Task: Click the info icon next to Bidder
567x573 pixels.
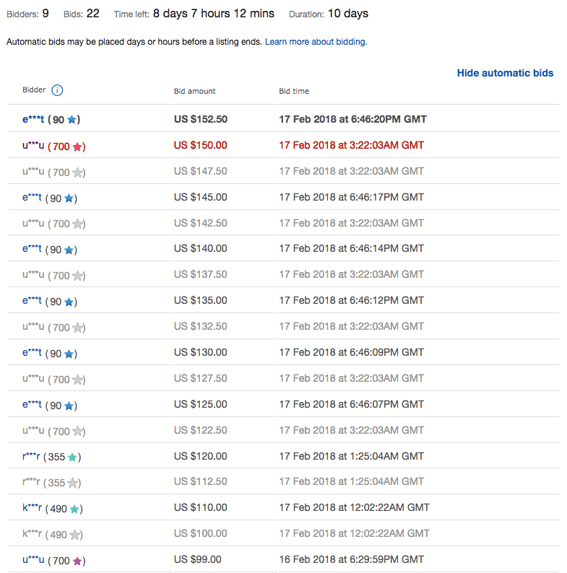Action: 57,90
